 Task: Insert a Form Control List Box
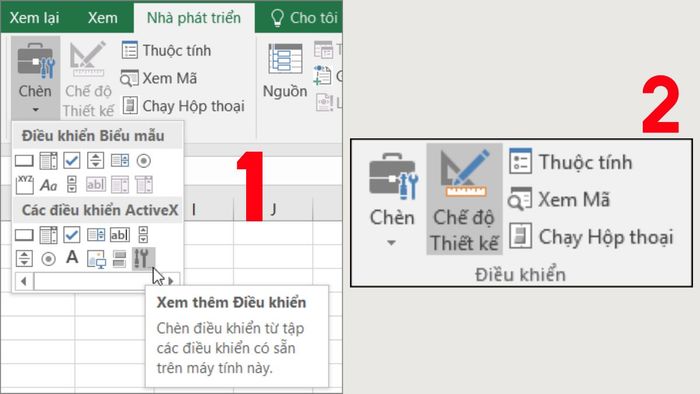tap(120, 161)
